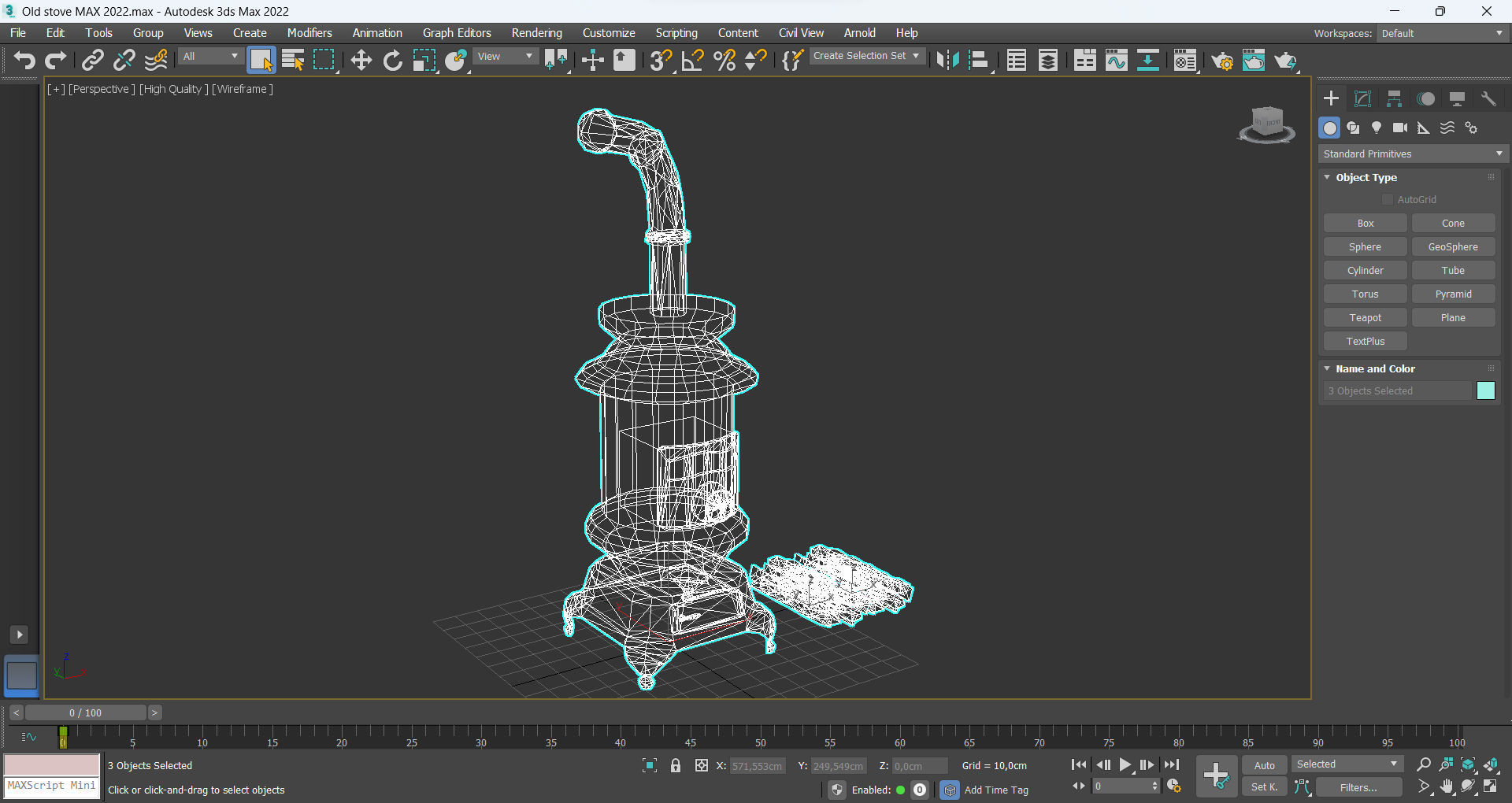Screen dimensions: 1512x803
Task: Click the Pyramid primitive button
Action: 1453,294
